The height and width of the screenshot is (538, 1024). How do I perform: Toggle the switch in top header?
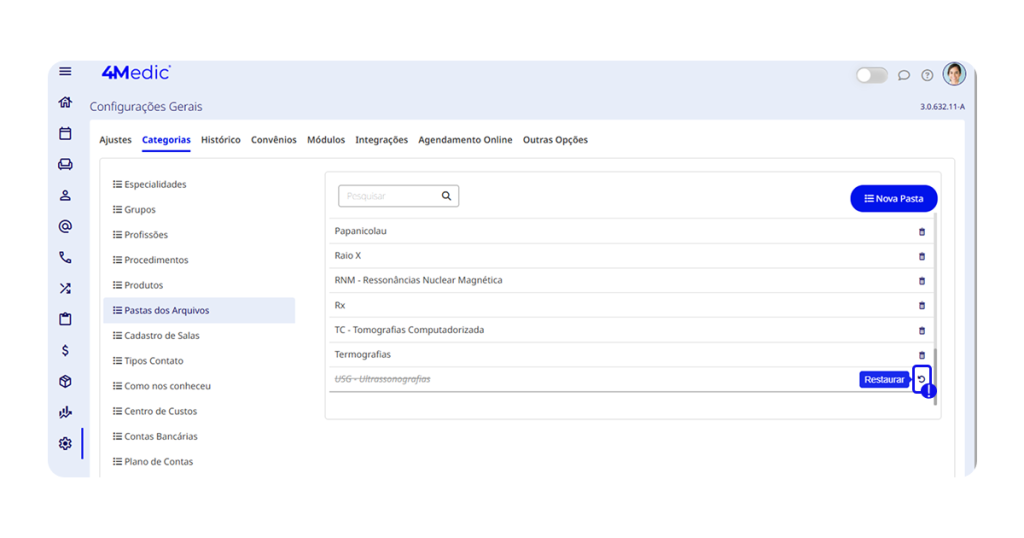871,75
